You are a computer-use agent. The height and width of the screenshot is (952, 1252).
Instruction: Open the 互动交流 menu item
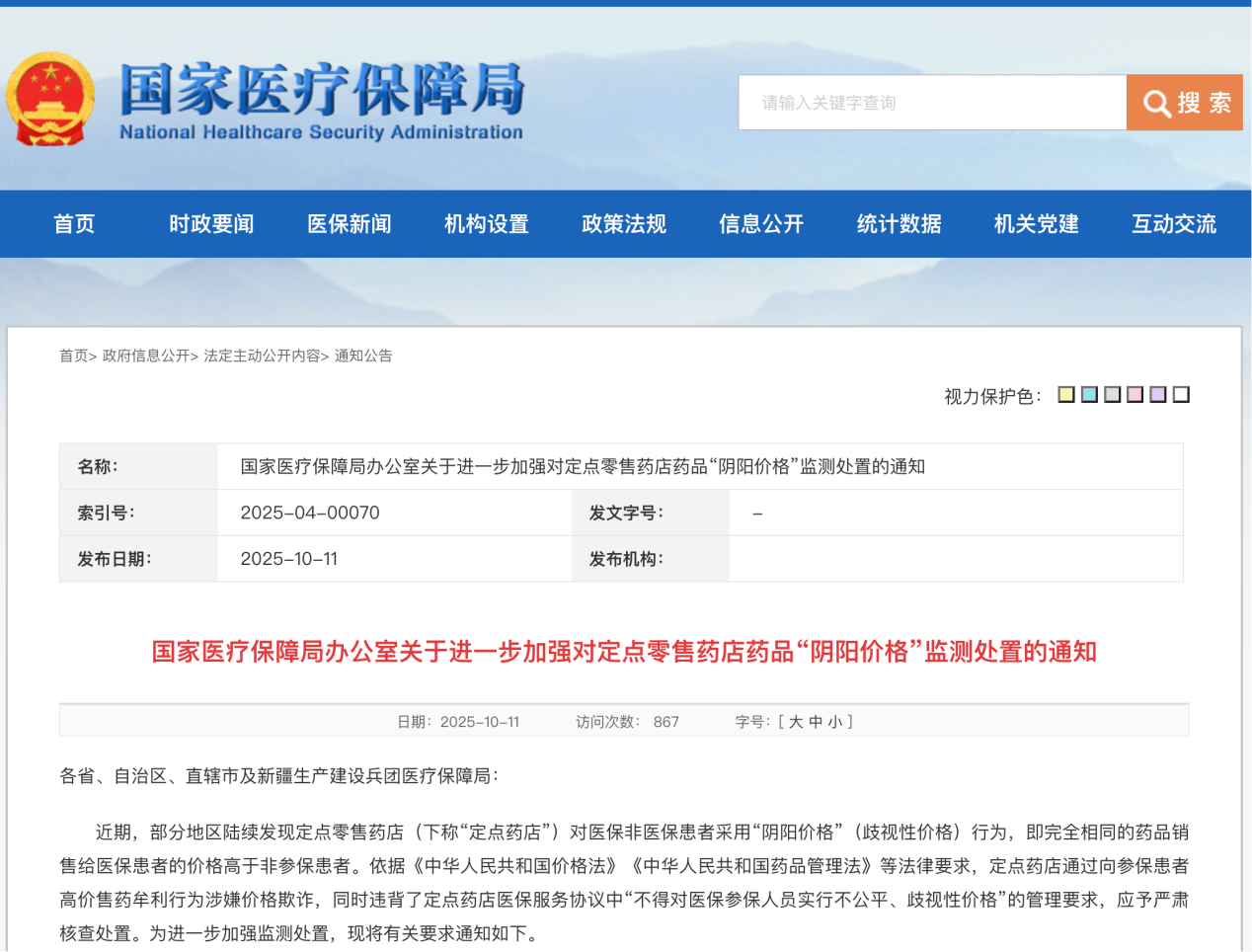pos(1174,224)
